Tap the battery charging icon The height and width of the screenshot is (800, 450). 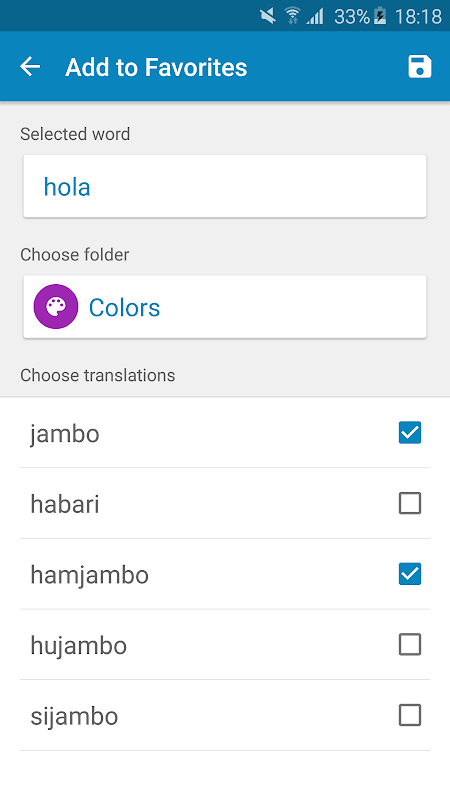pyautogui.click(x=380, y=16)
